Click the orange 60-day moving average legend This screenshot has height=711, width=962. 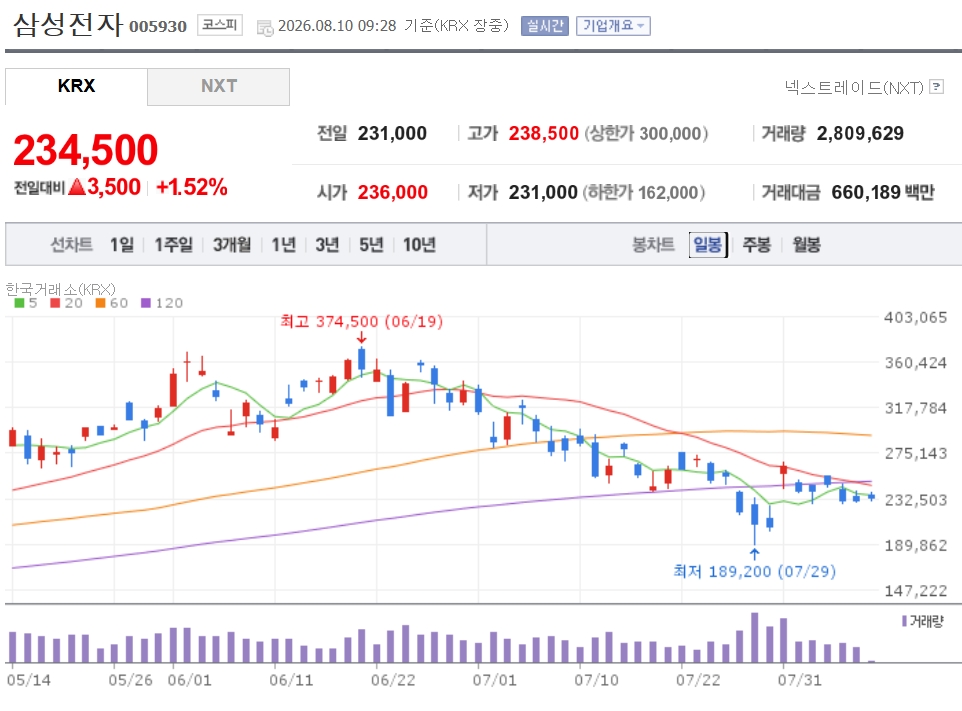click(112, 303)
